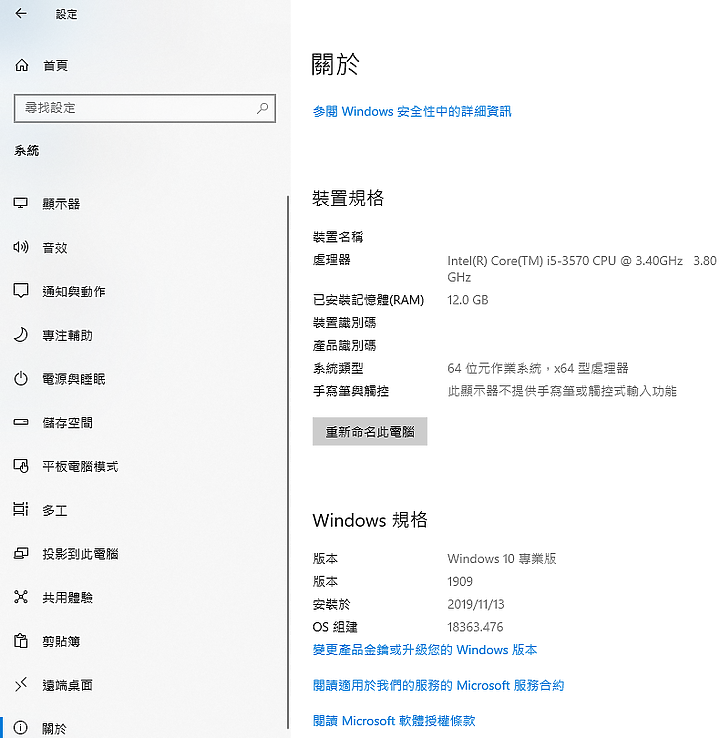Click the 已安裝記憶體(RAM) label
The image size is (720, 738).
point(368,300)
